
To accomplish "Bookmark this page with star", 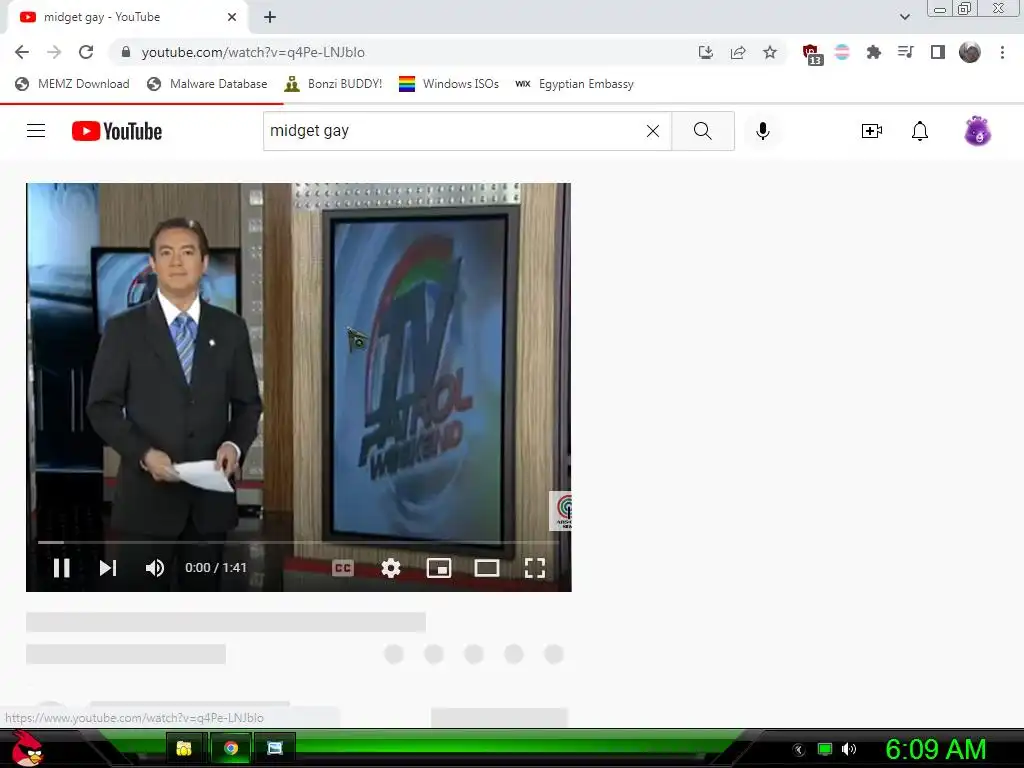I will coord(770,52).
